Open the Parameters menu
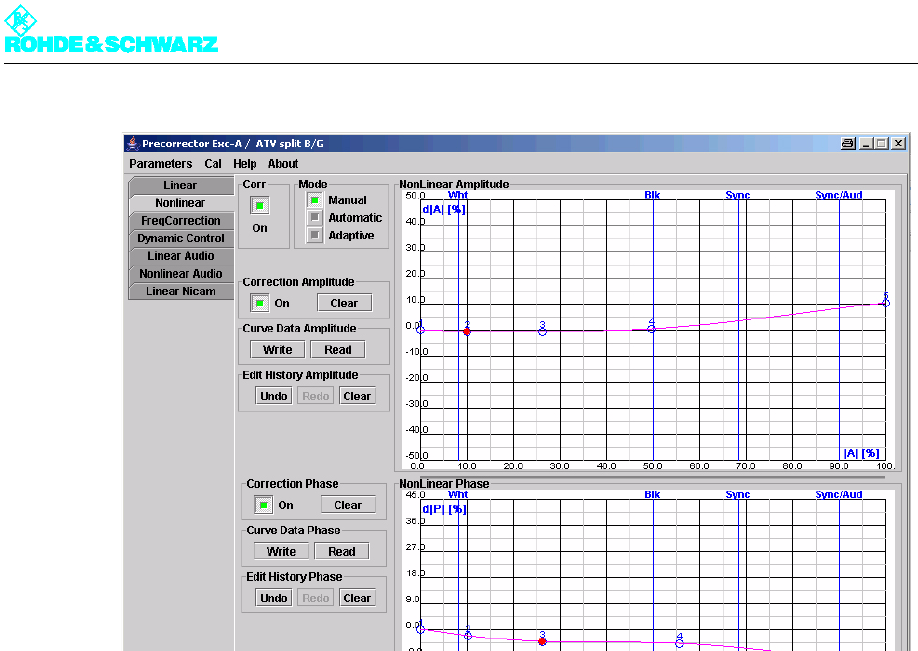The image size is (918, 651). tap(160, 164)
